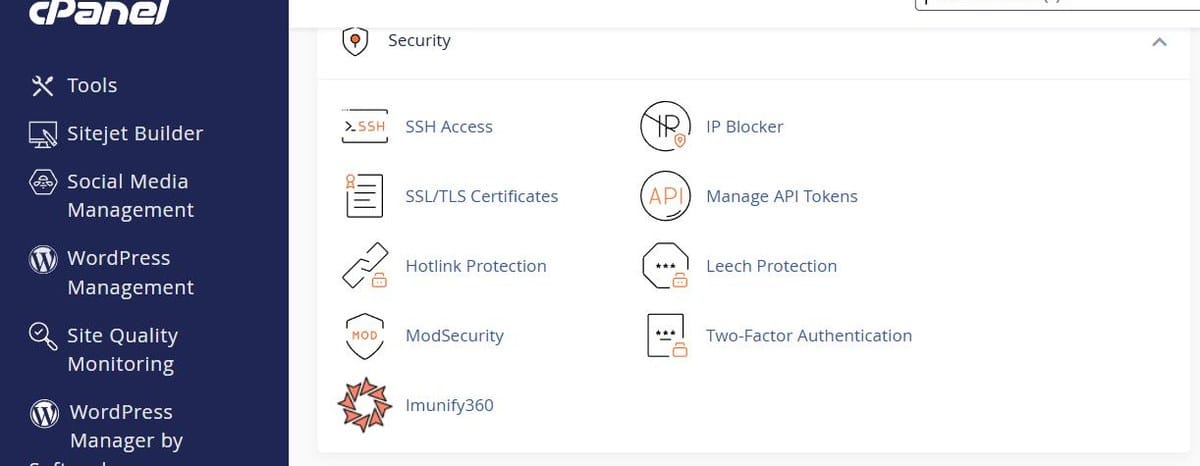Select Site Quality Monitoring
1200x466 pixels.
pyautogui.click(x=103, y=350)
